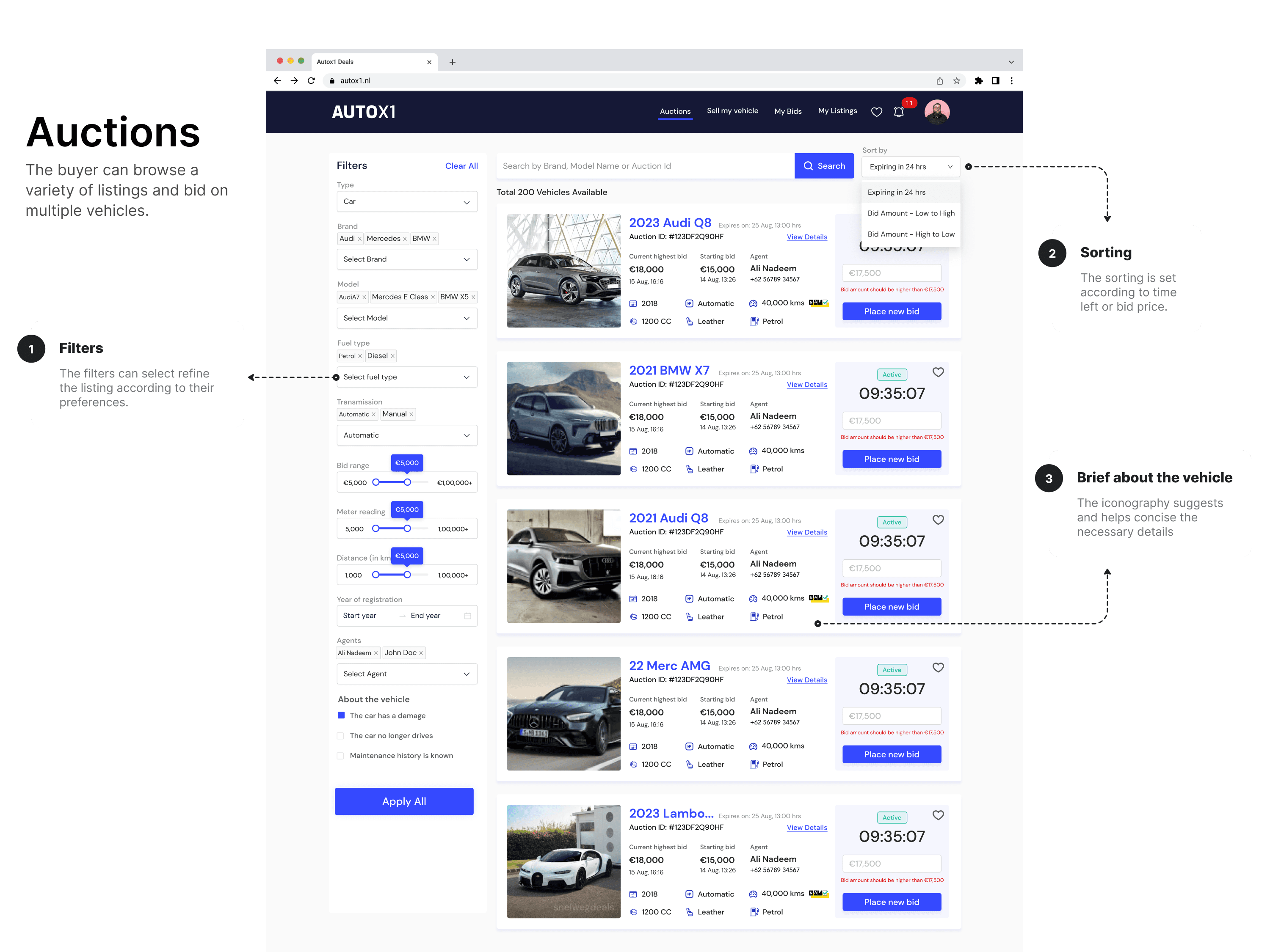Viewport: 1270px width, 952px height.
Task: Click the Search button
Action: point(824,166)
